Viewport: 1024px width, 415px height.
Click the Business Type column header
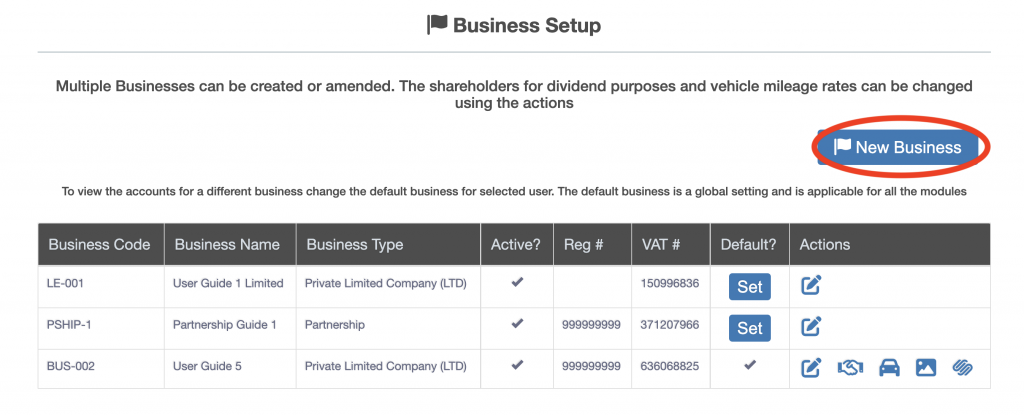click(x=355, y=244)
